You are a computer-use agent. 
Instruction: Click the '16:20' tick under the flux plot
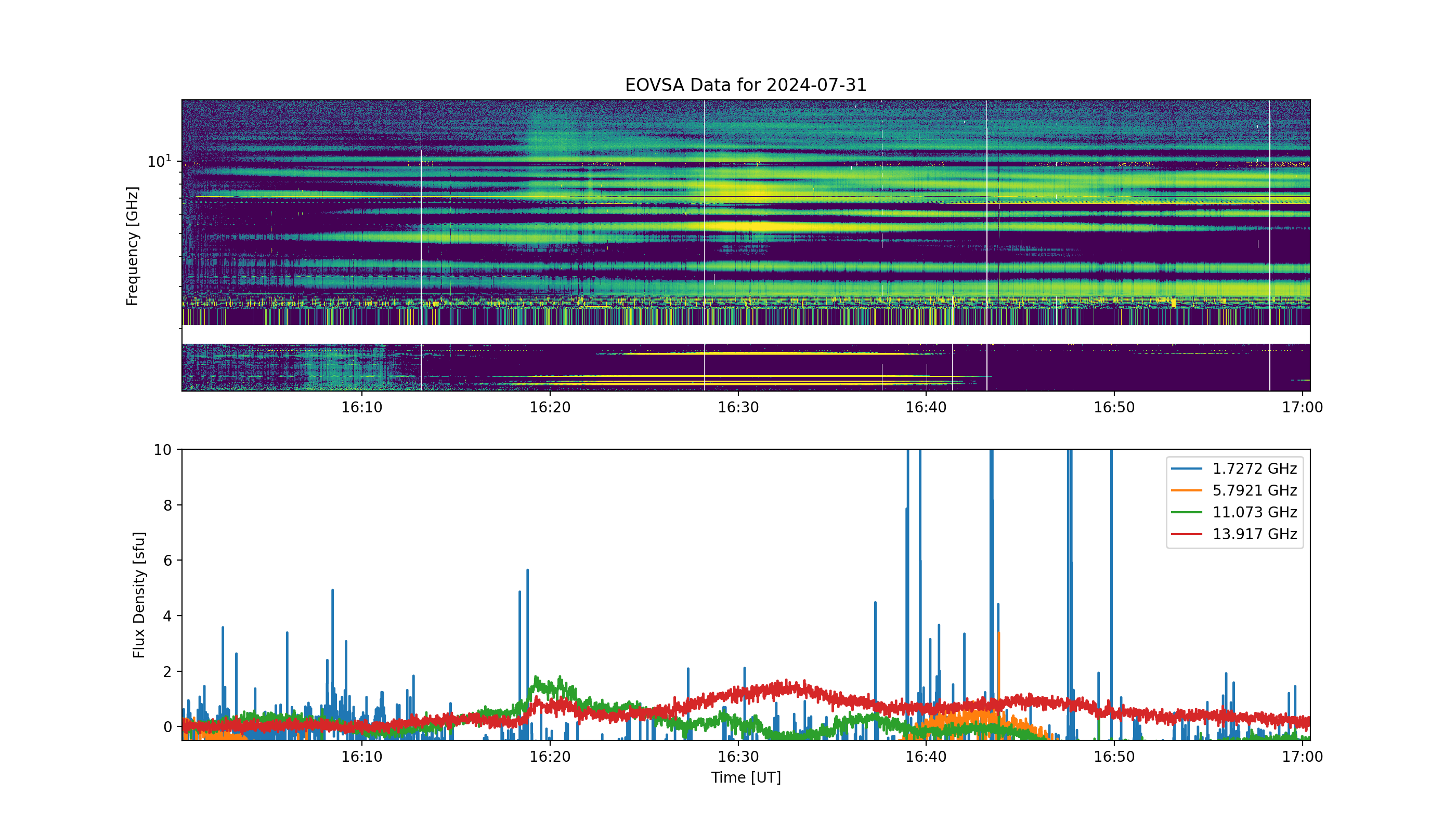[550, 757]
